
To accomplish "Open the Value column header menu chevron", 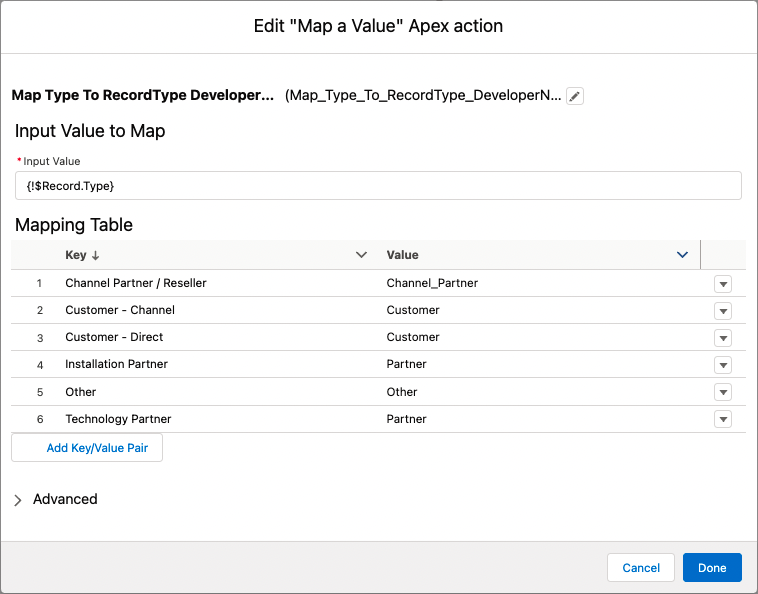I will 683,255.
